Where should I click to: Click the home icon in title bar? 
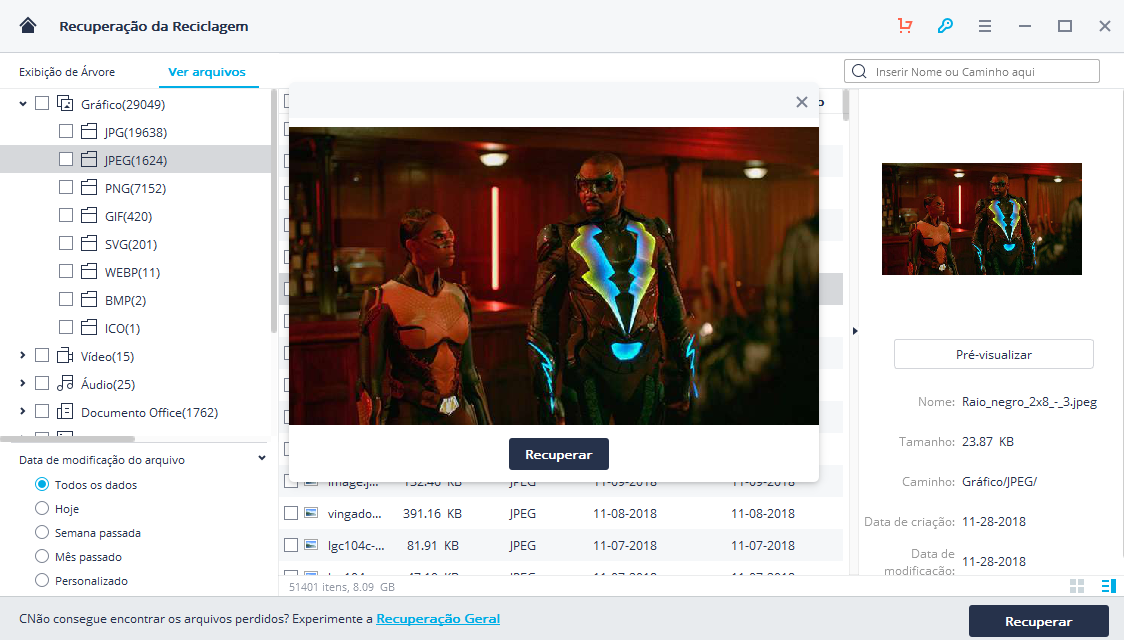28,26
